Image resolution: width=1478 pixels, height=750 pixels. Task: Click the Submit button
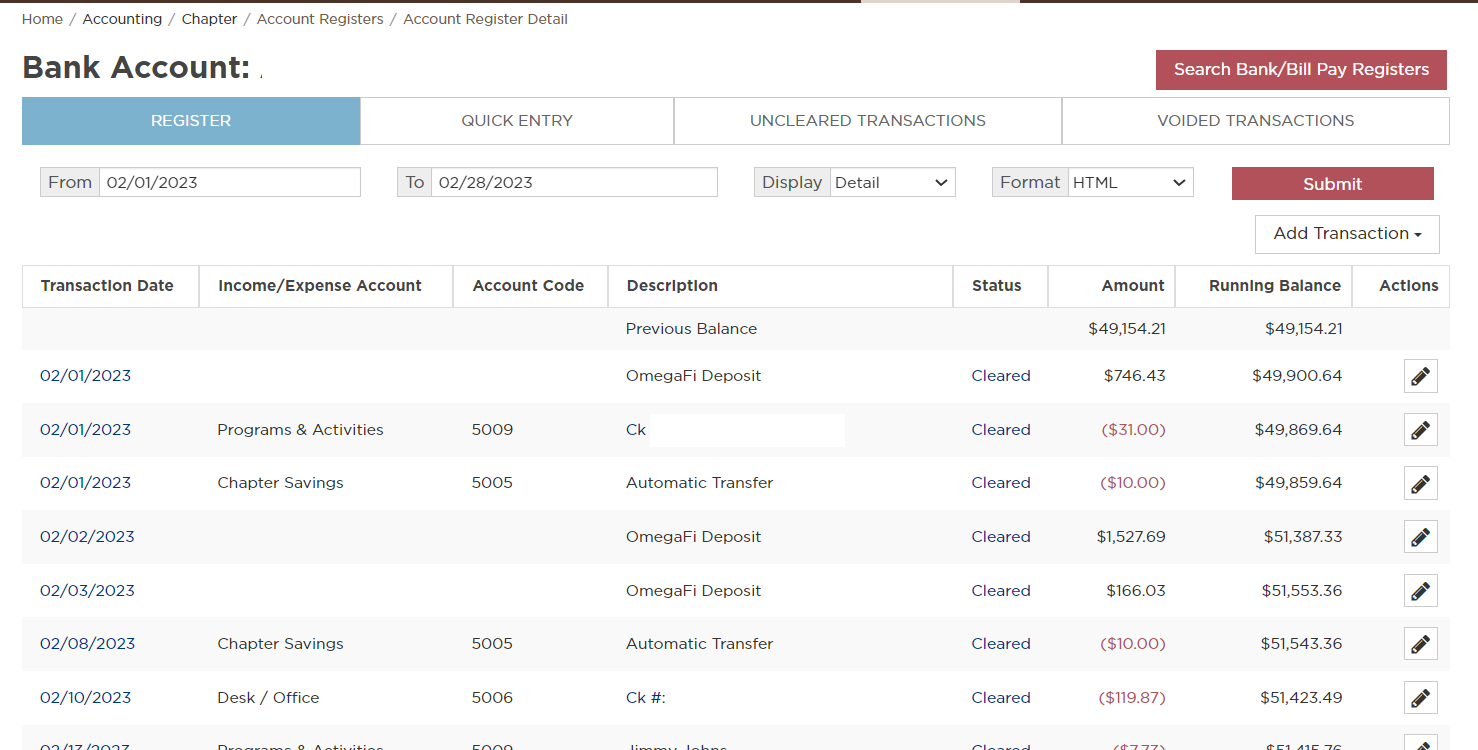pyautogui.click(x=1332, y=184)
